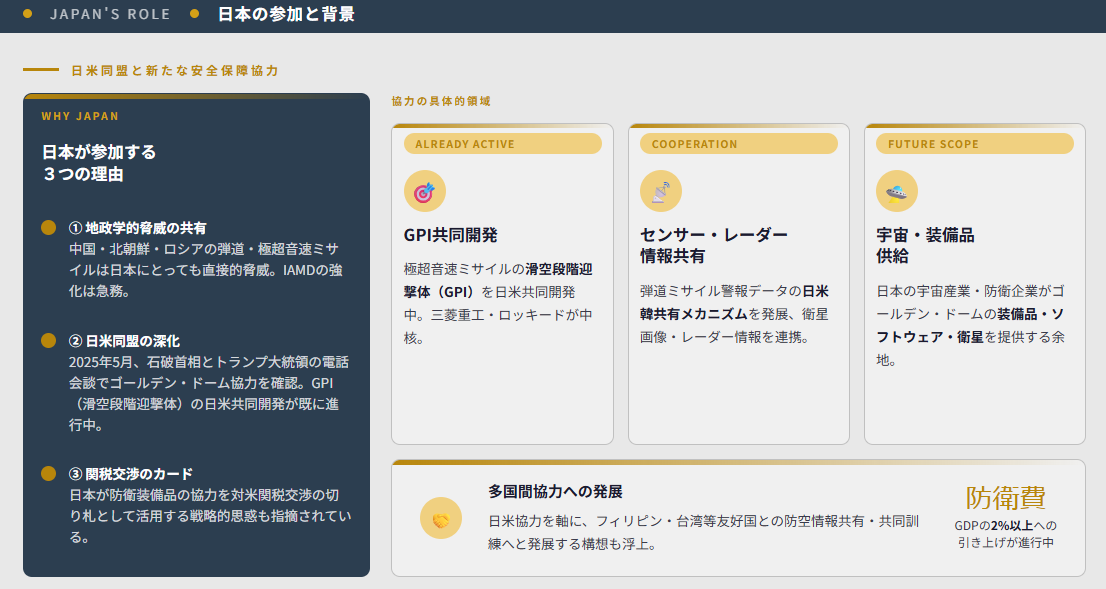Click the gold bullet next to ② 日米同盟の深化
This screenshot has height=589, width=1106.
(48, 341)
